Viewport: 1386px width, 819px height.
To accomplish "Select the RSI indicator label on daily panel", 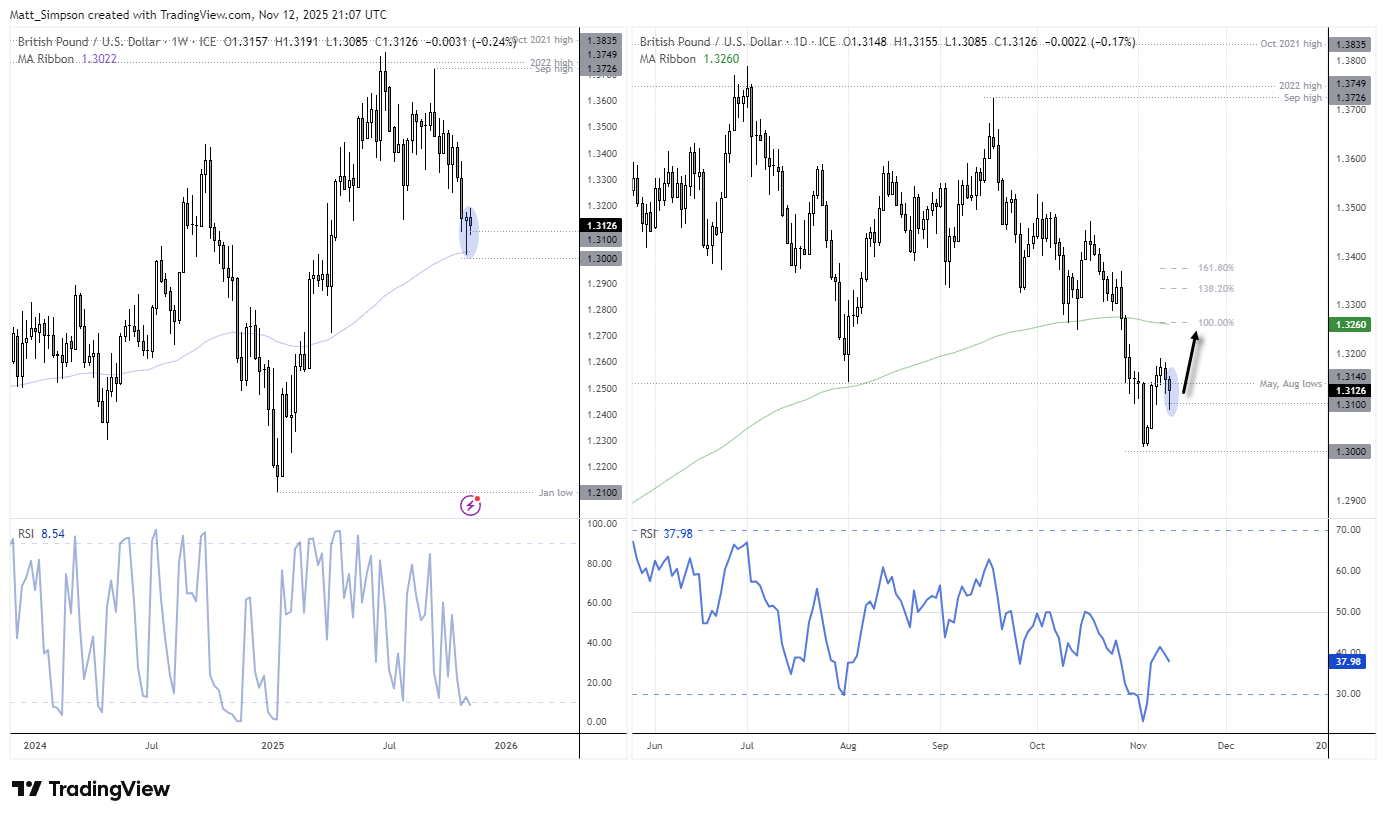I will pyautogui.click(x=649, y=533).
